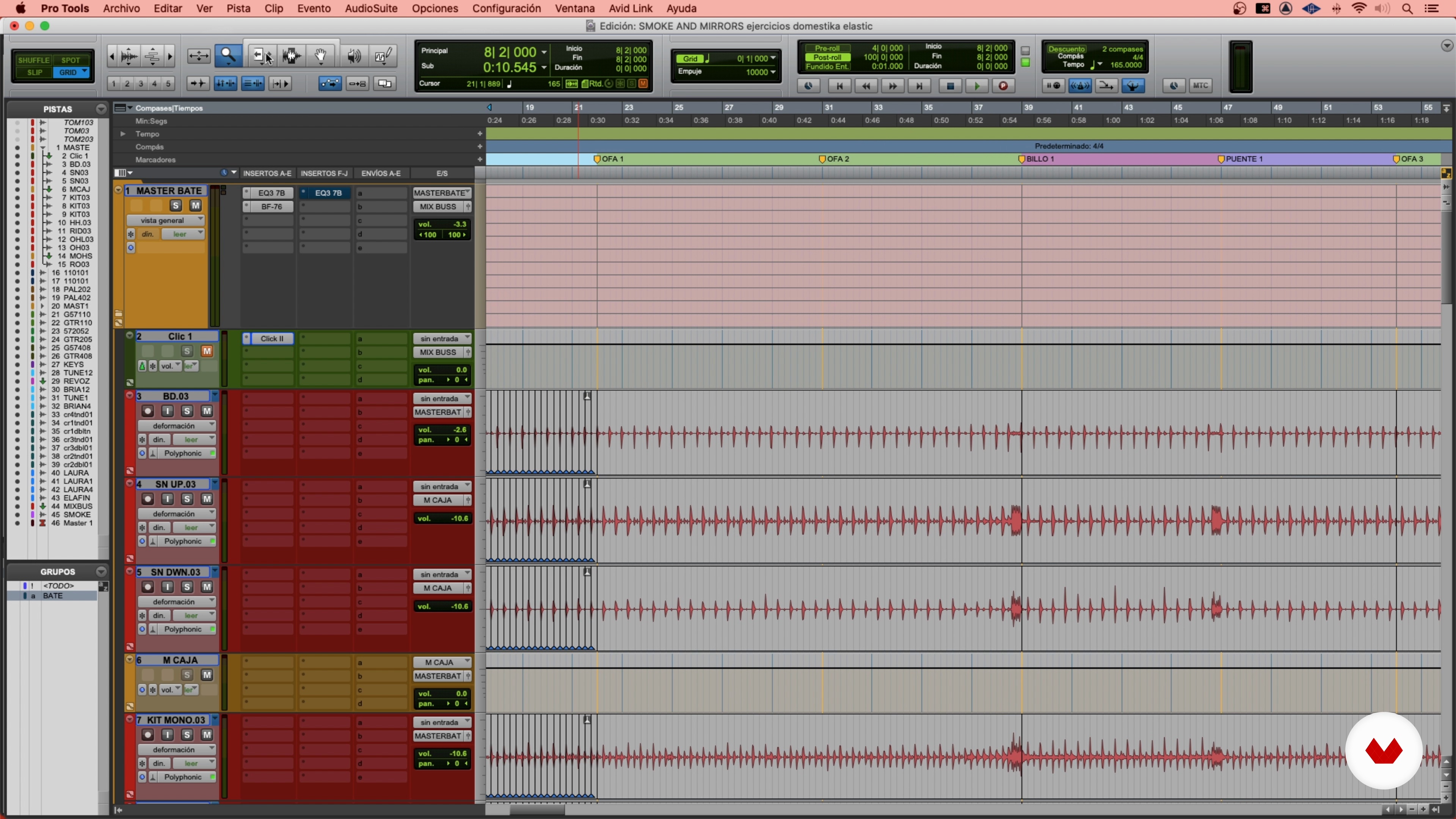Click the green Play transport button

click(977, 86)
